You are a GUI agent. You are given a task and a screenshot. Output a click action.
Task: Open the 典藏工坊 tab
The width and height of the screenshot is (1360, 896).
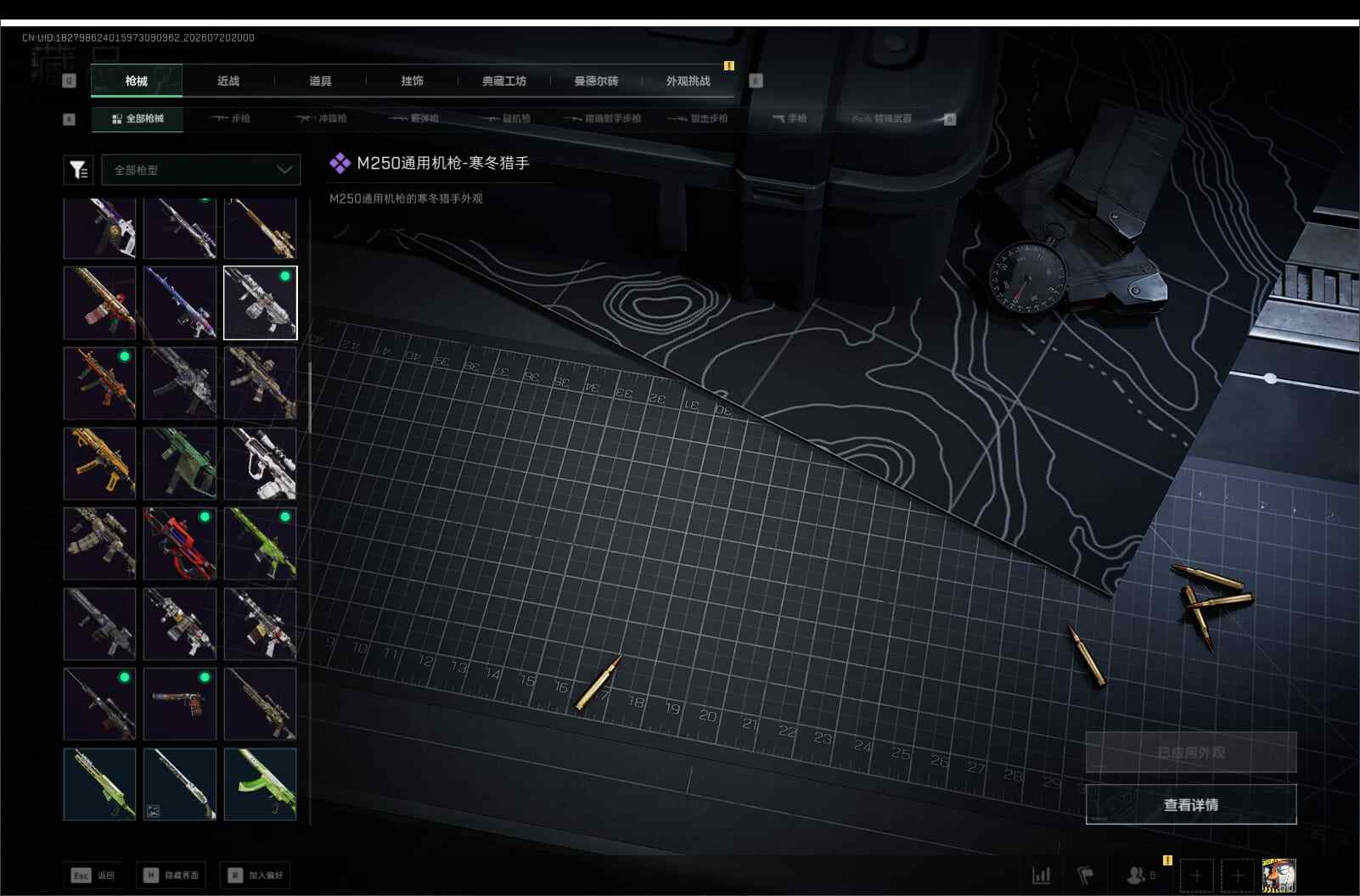tap(504, 81)
